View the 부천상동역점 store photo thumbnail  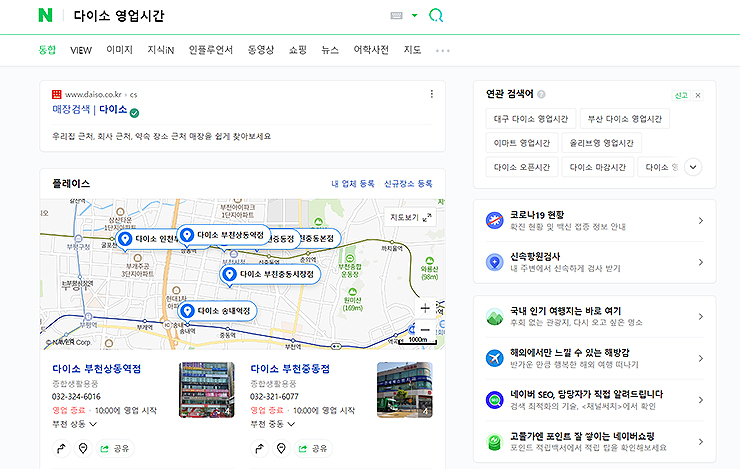coord(207,390)
